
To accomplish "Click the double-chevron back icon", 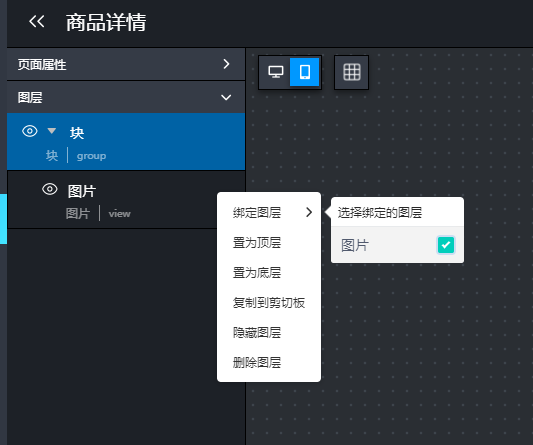I will pos(37,21).
